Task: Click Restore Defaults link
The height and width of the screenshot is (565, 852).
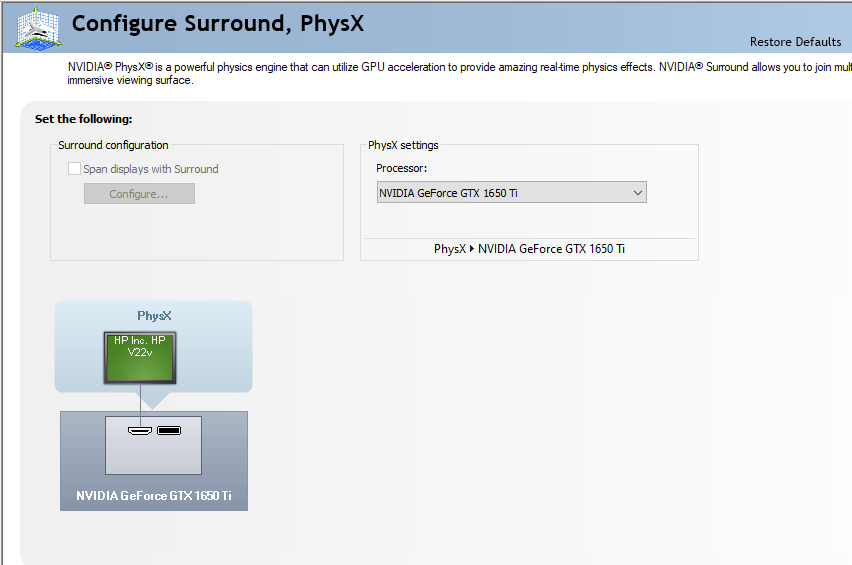Action: 795,42
